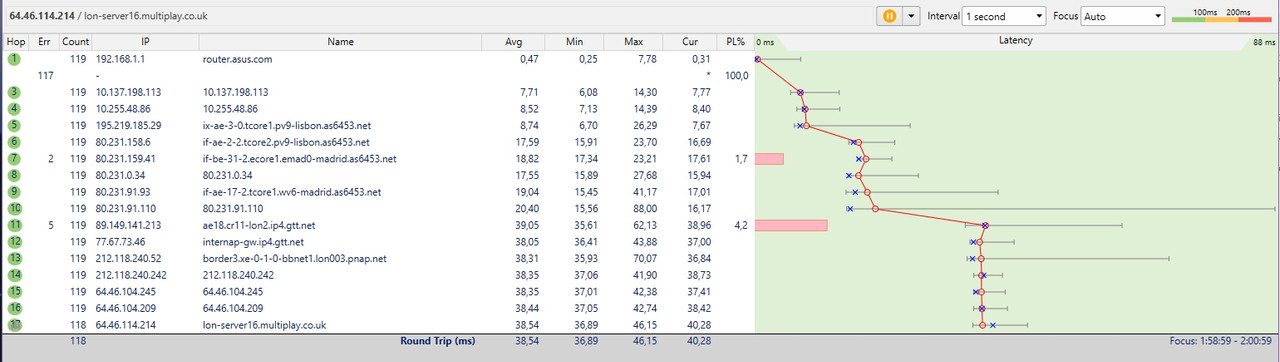Select hop 16 circle icon
The height and width of the screenshot is (362, 1280).
(14, 308)
